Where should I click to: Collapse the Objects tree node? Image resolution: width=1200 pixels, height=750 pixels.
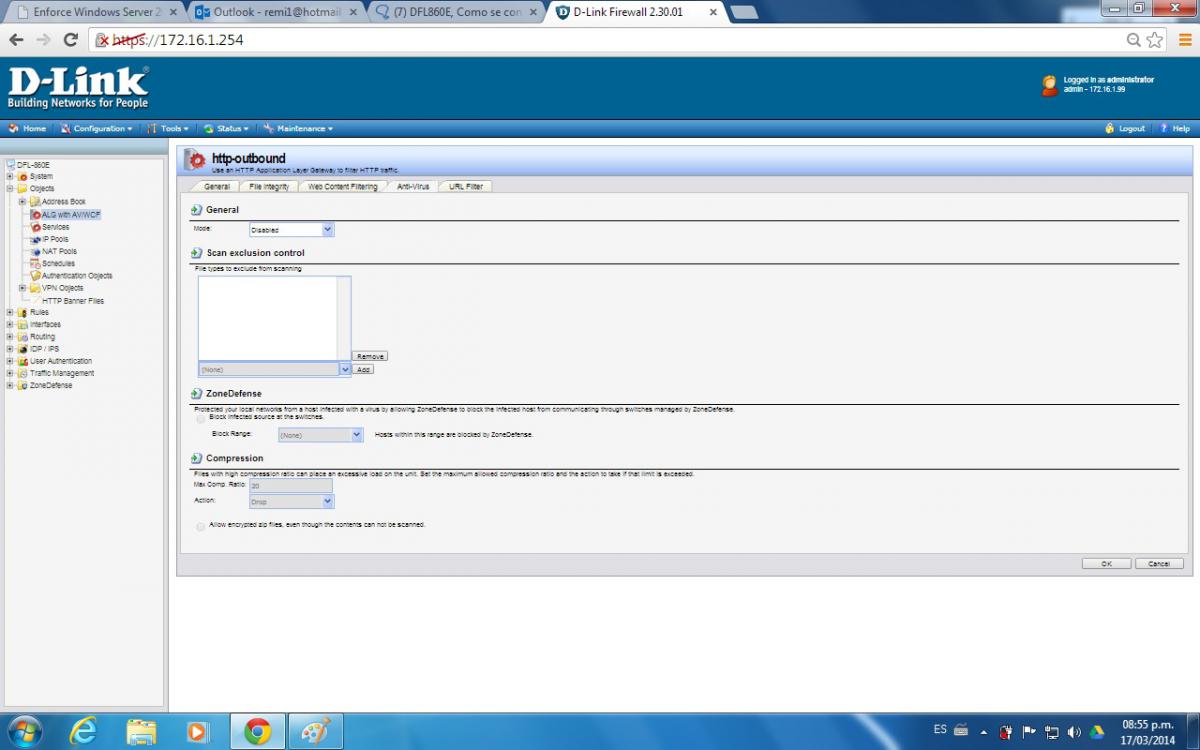pos(10,188)
